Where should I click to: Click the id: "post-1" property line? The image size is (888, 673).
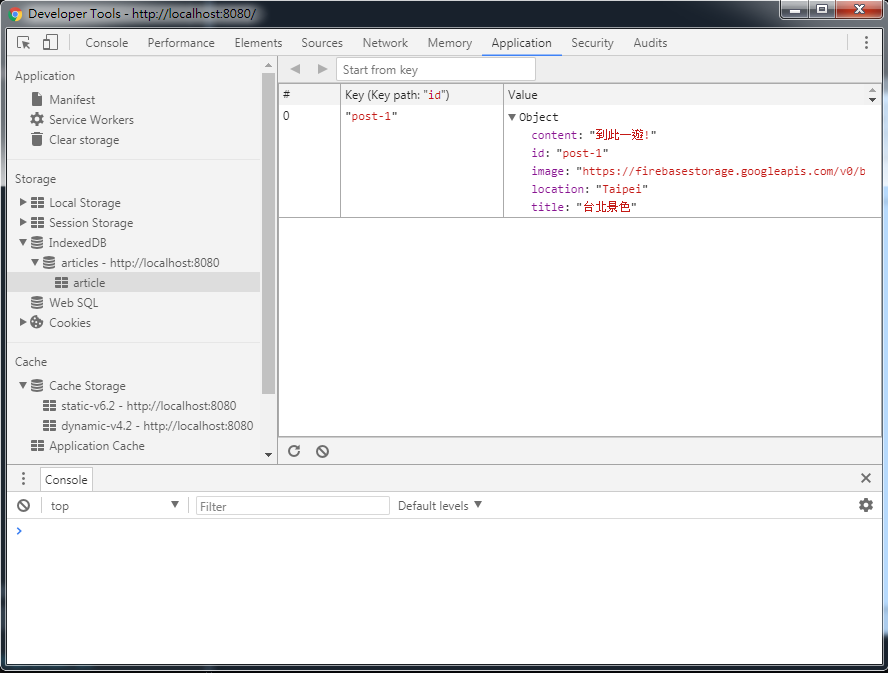tap(569, 153)
